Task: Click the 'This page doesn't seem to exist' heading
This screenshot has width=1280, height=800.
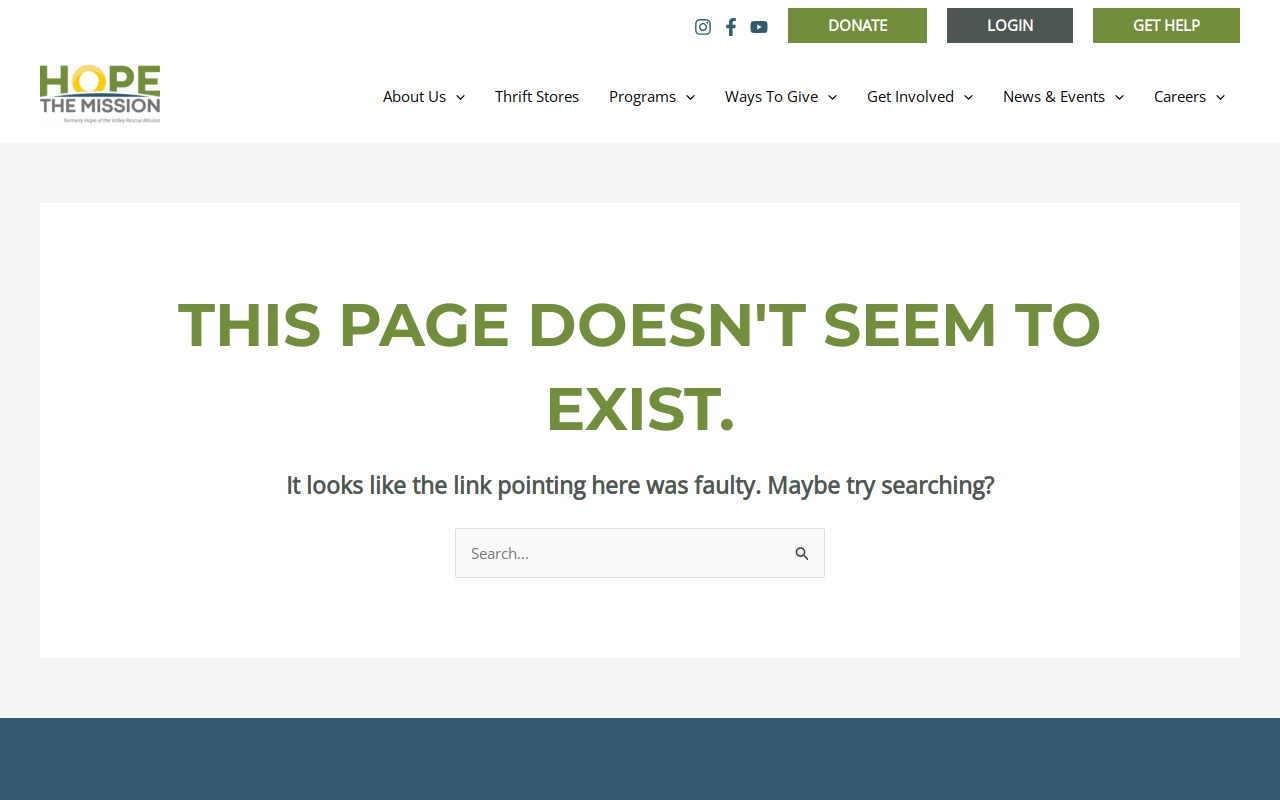Action: point(640,367)
